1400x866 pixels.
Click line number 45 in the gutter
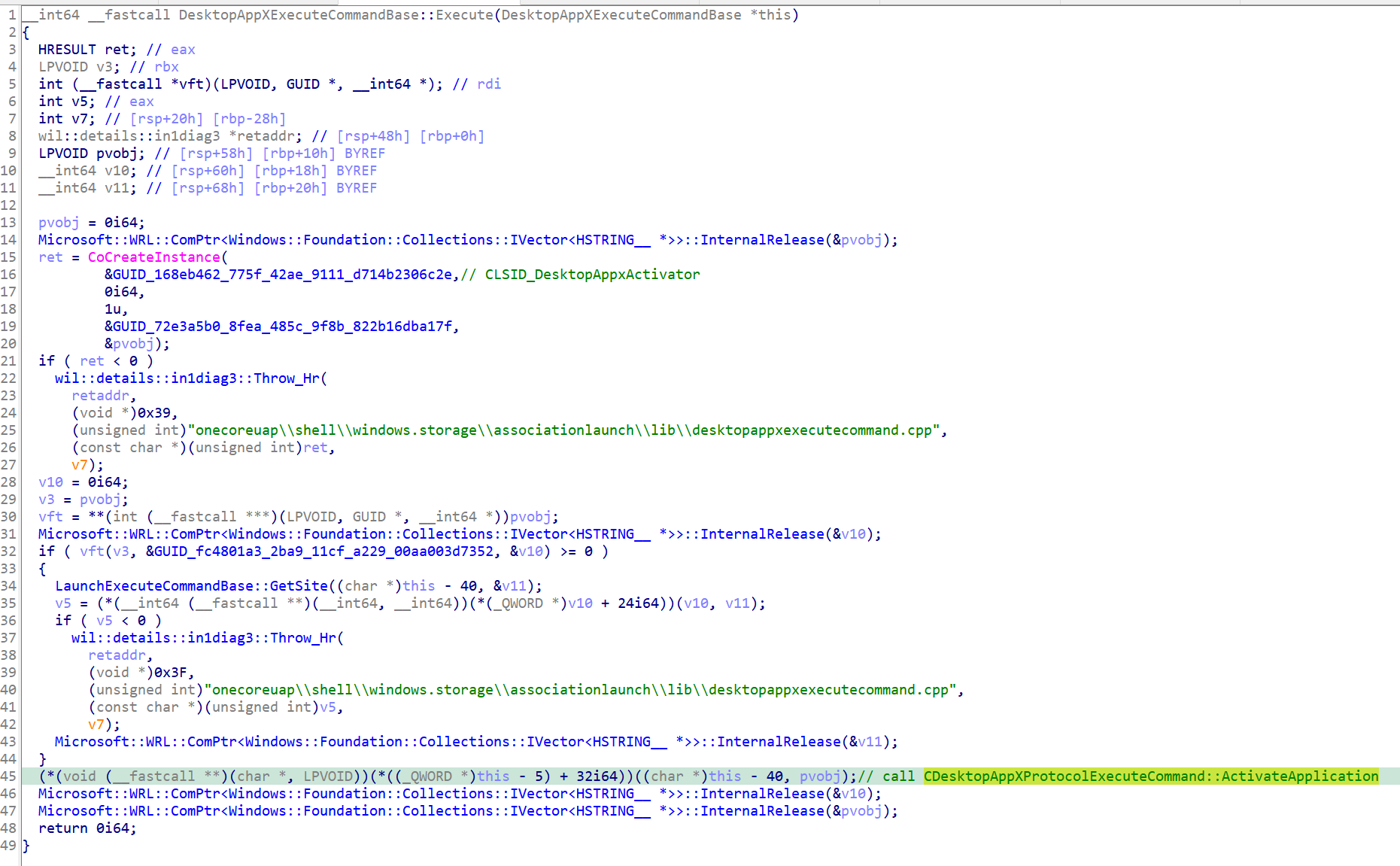(x=8, y=776)
